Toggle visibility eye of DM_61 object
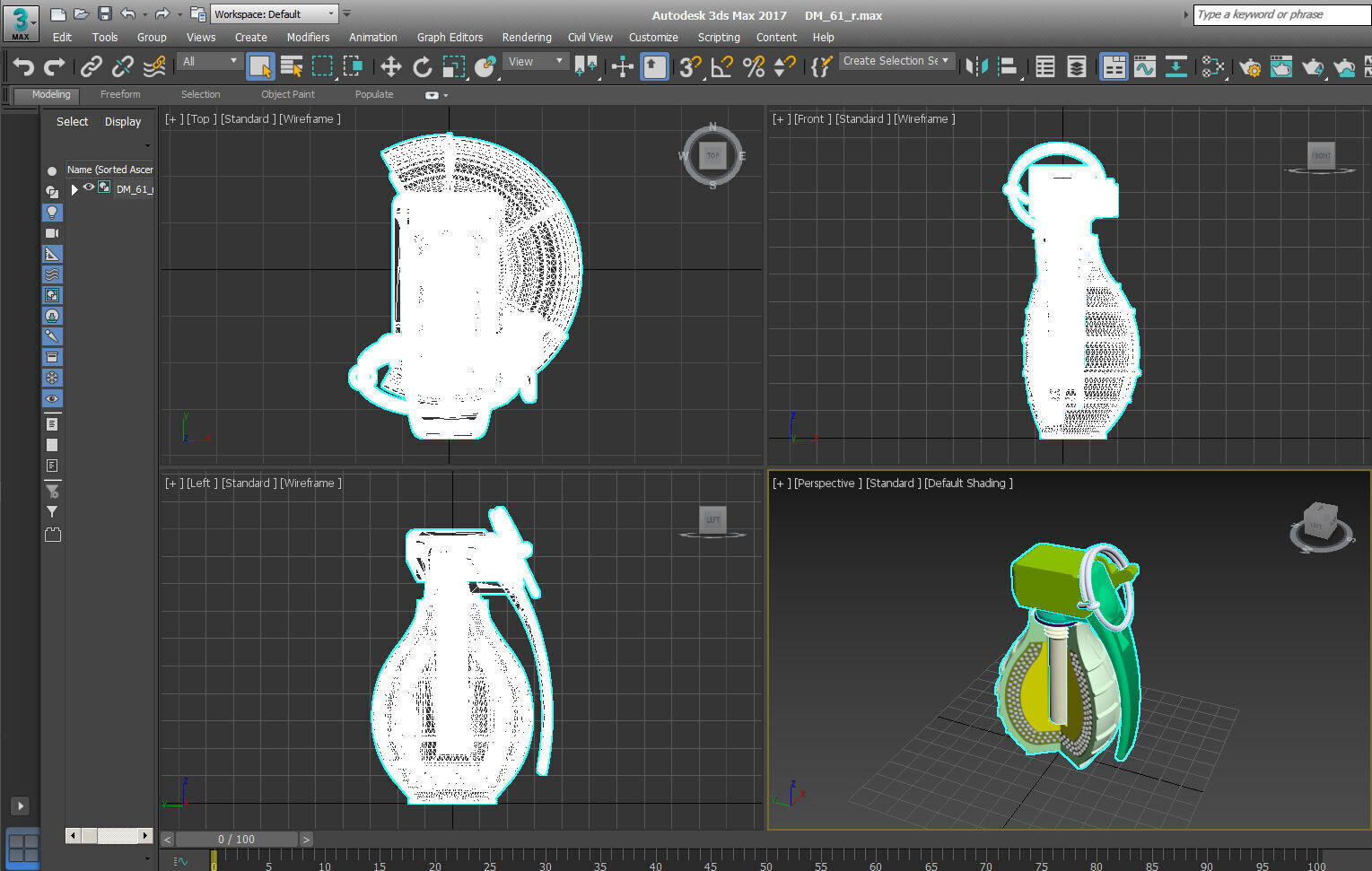Viewport: 1372px width, 871px height. pyautogui.click(x=89, y=187)
